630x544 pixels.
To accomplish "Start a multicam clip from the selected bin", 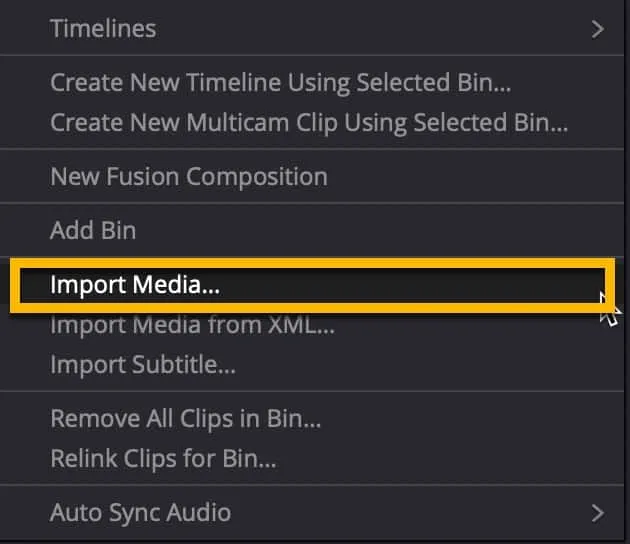I will point(309,124).
